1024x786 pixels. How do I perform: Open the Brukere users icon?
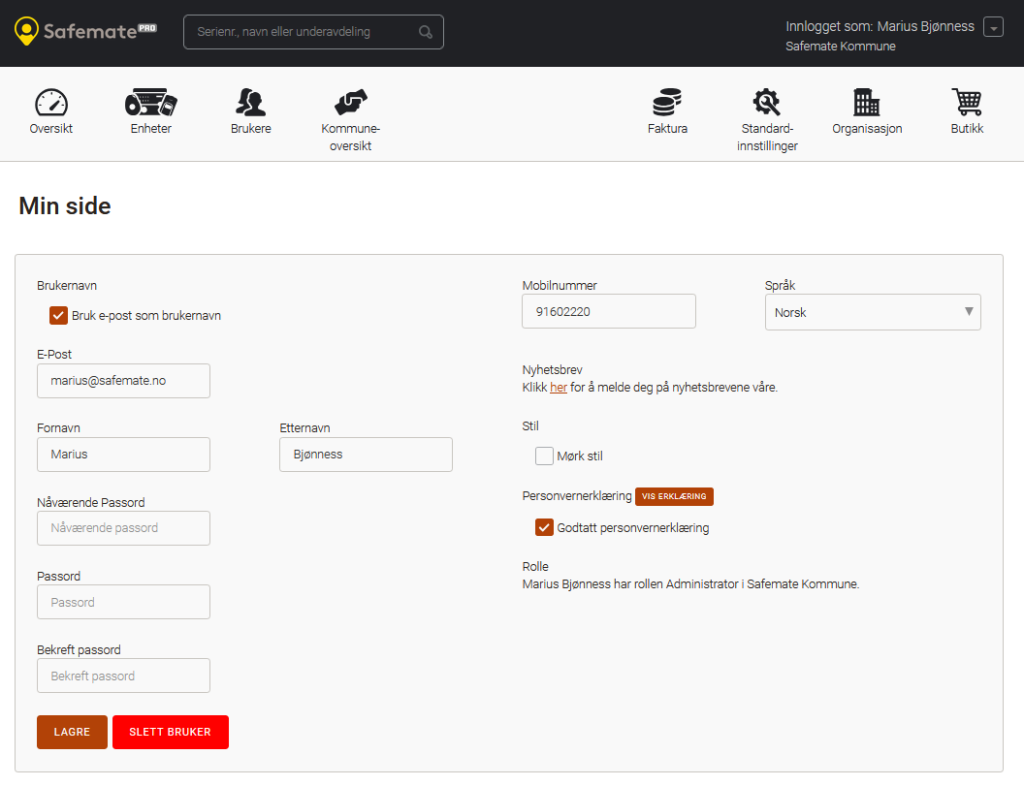click(x=251, y=102)
